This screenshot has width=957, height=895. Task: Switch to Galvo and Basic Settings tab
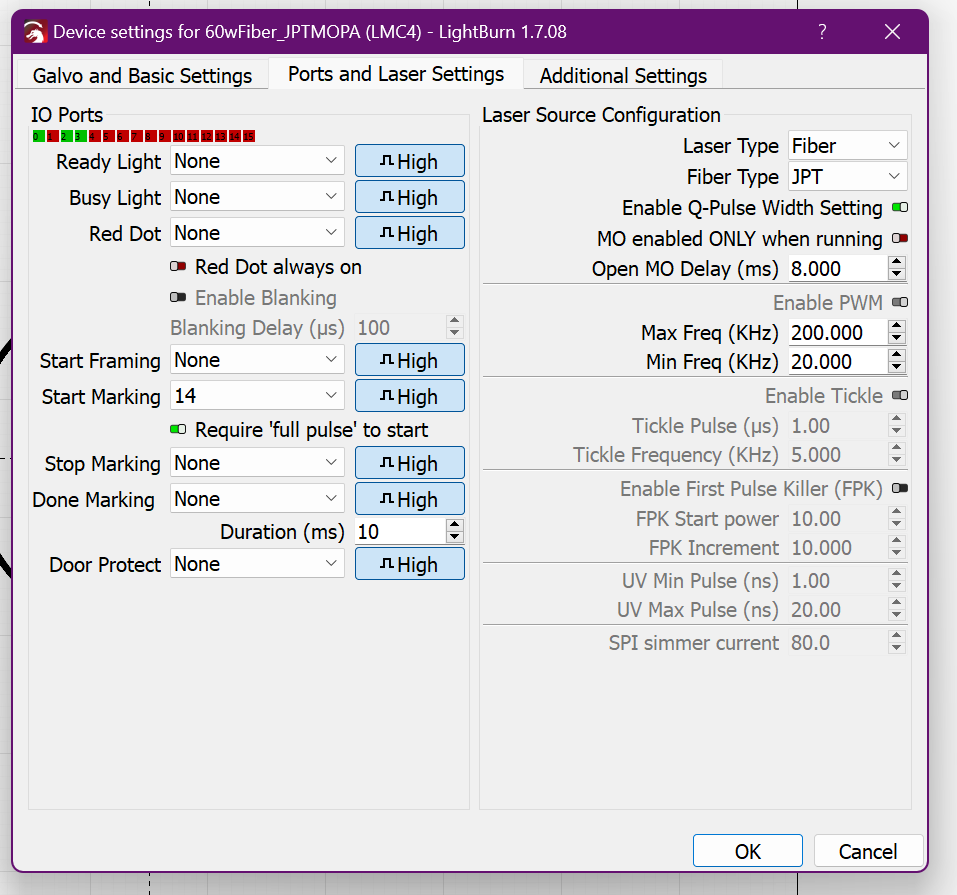[x=142, y=75]
